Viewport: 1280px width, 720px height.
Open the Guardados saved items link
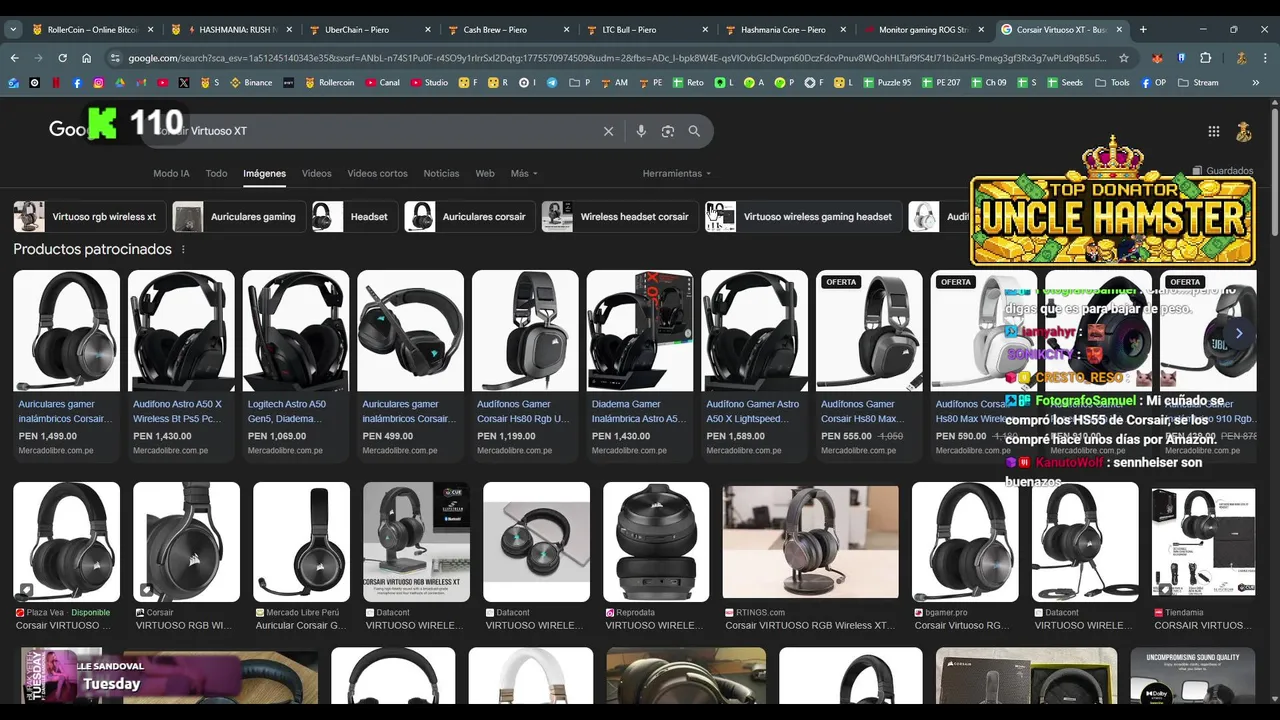1223,171
